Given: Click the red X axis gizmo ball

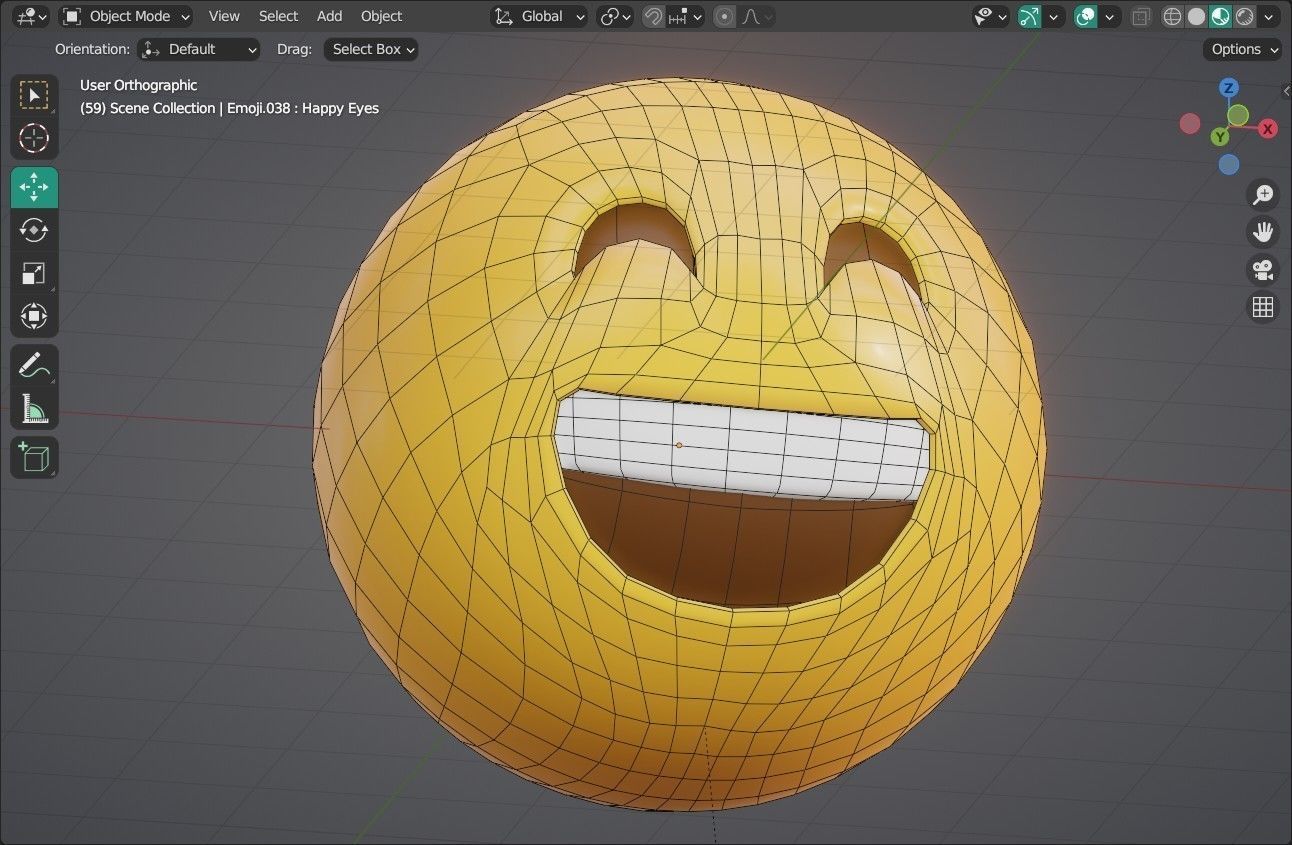Looking at the screenshot, I should [1268, 129].
